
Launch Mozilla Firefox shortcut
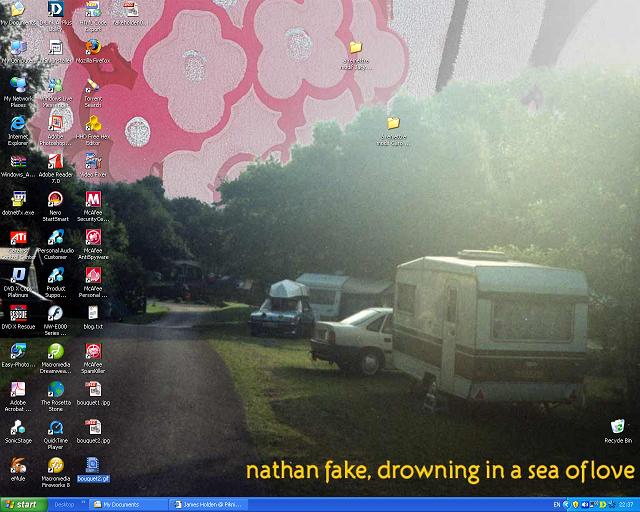pyautogui.click(x=93, y=51)
